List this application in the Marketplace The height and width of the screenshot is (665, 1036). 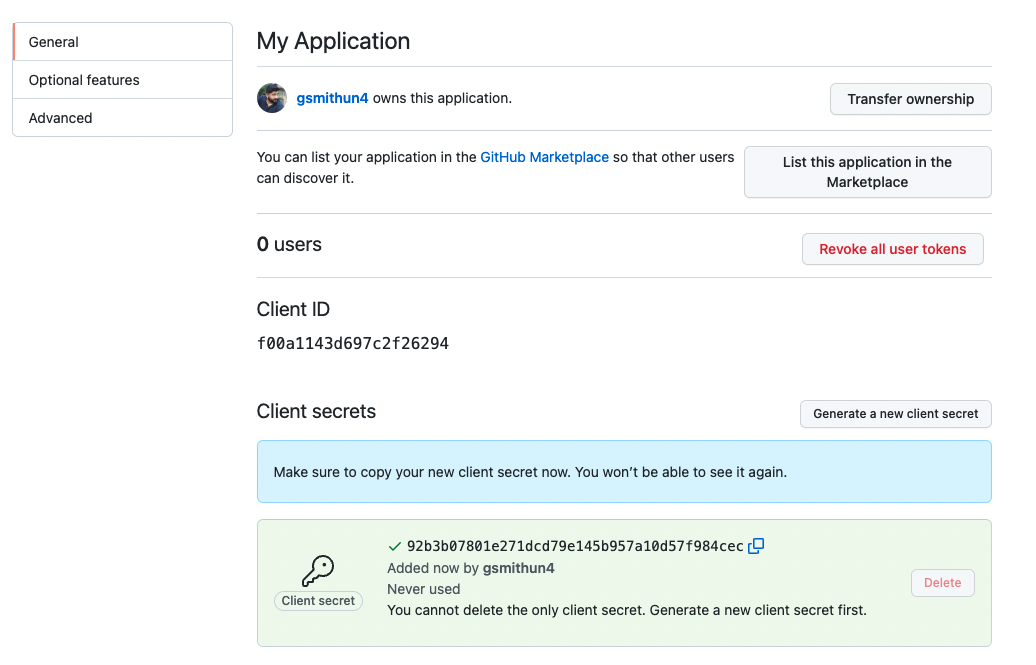click(x=867, y=172)
